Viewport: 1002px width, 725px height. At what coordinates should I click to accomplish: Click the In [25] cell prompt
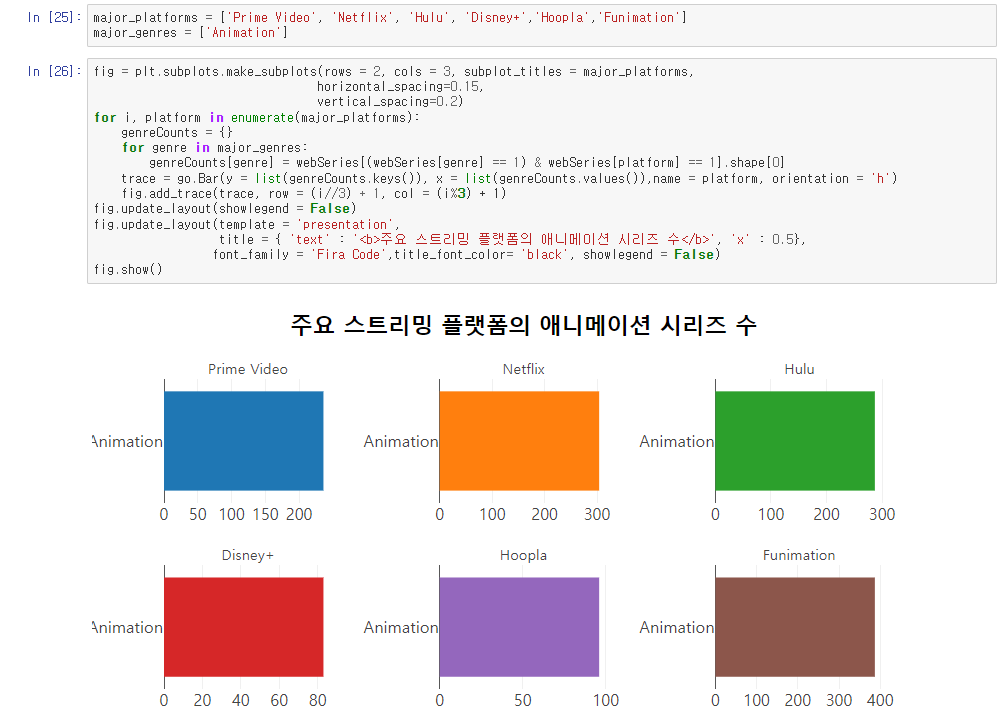pos(54,17)
